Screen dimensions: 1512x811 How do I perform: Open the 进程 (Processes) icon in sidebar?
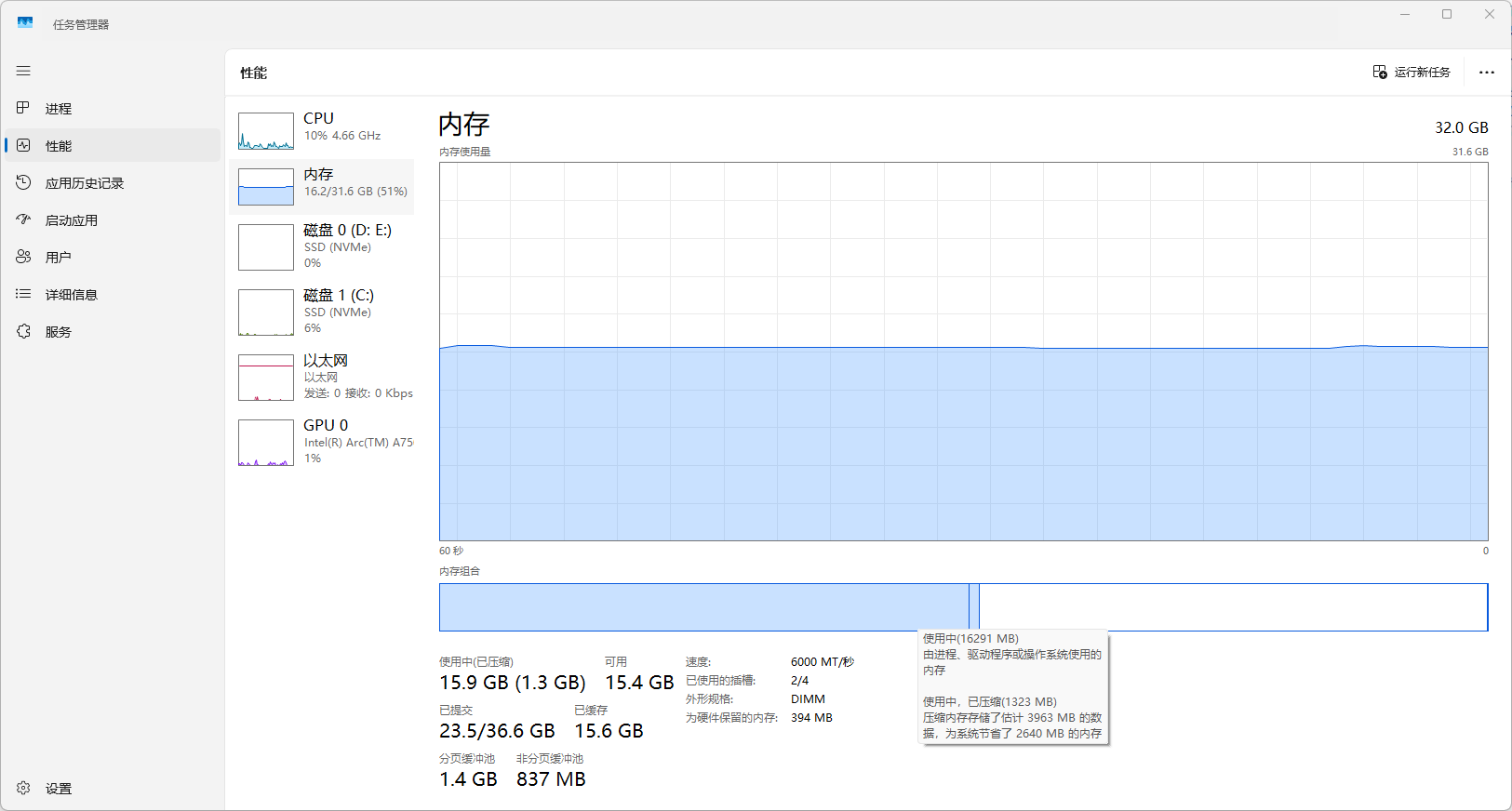(x=23, y=108)
